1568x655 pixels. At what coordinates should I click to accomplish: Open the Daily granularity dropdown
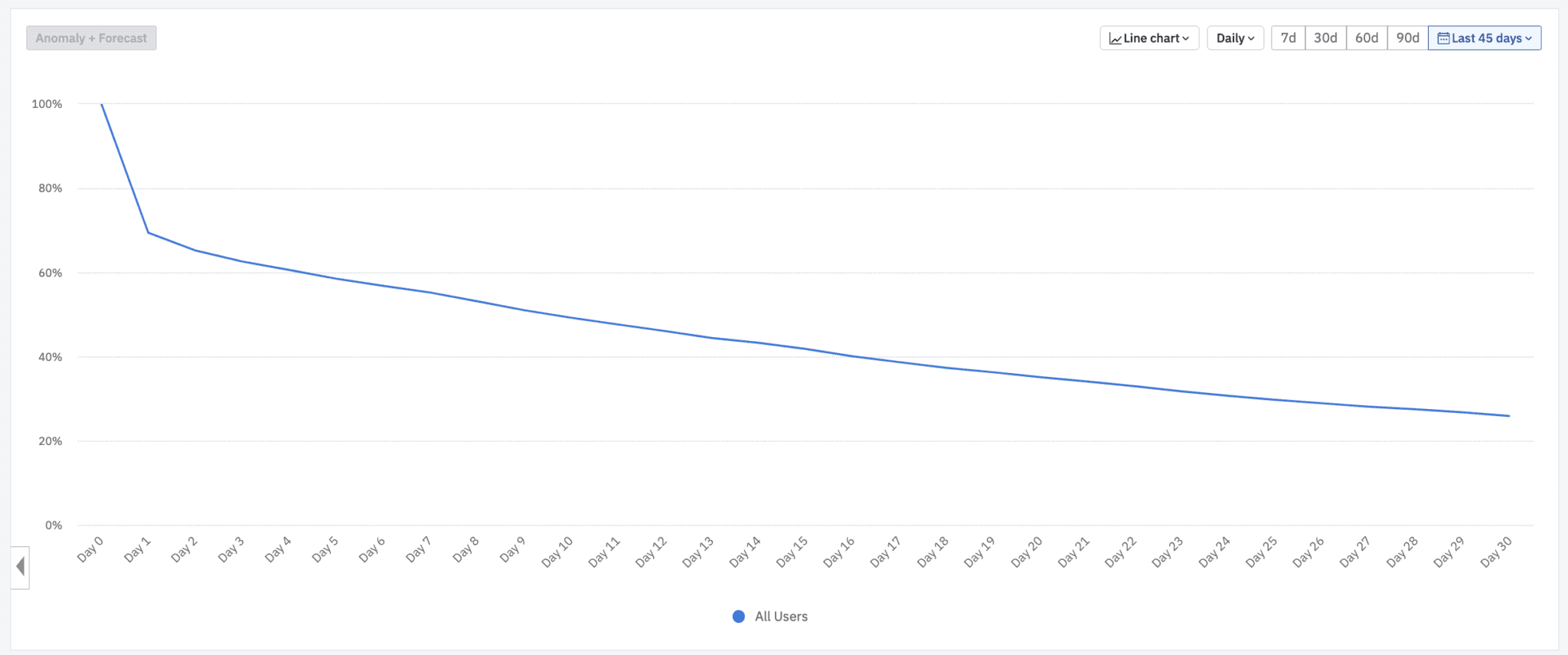pyautogui.click(x=1235, y=38)
